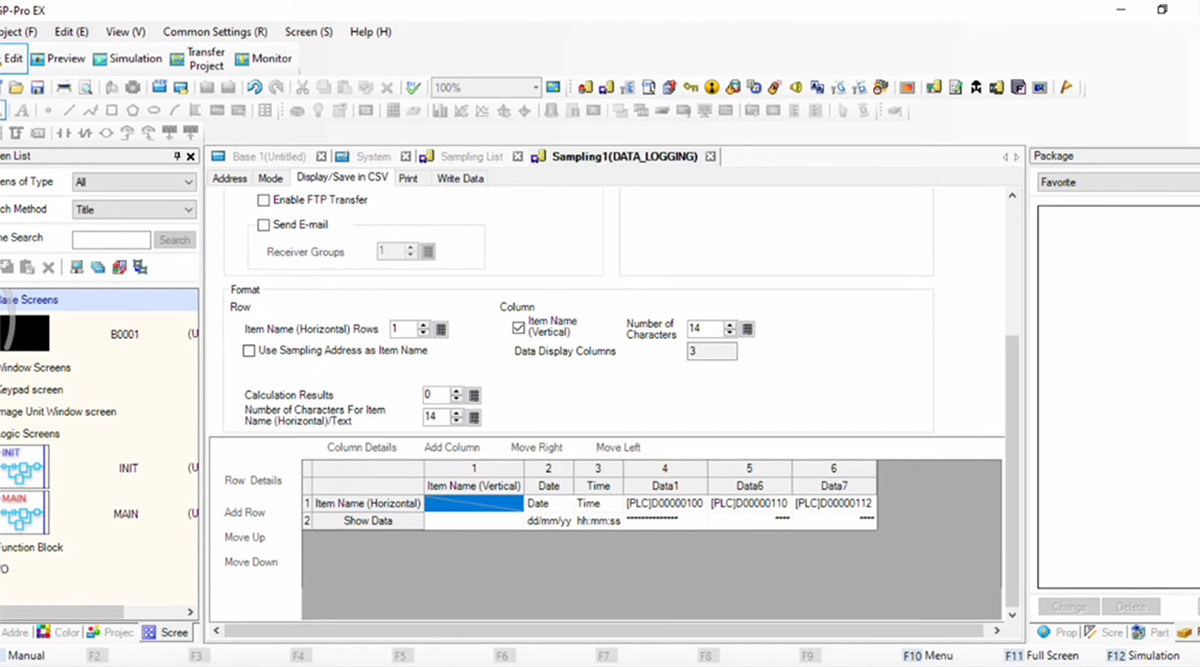
Task: Insert lamp part with bulb icon
Action: [x=318, y=110]
